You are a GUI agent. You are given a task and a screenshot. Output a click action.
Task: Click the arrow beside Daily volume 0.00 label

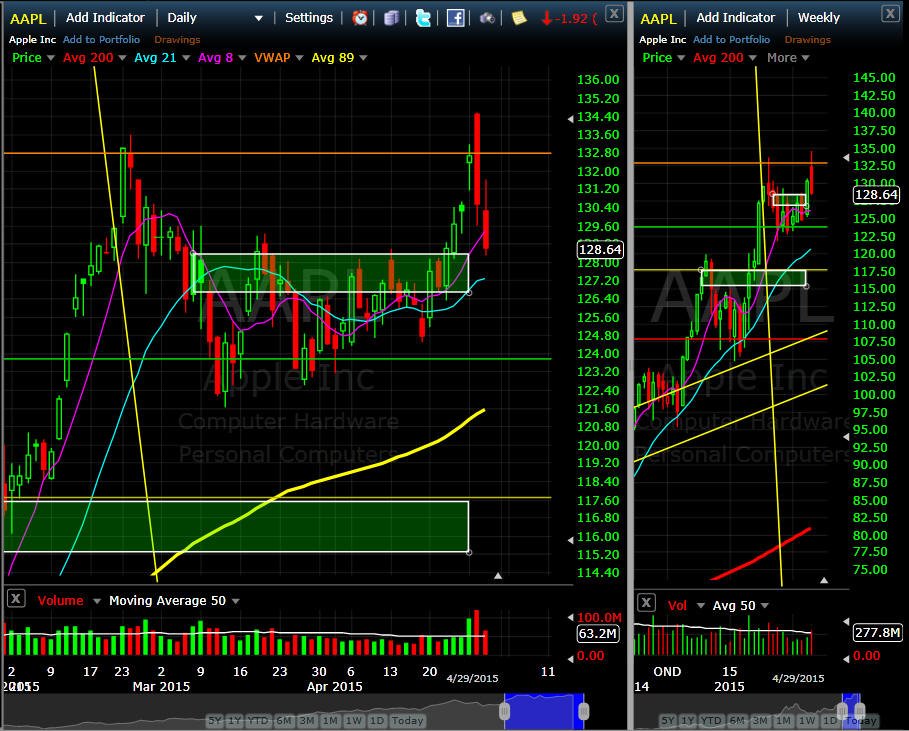pos(570,659)
